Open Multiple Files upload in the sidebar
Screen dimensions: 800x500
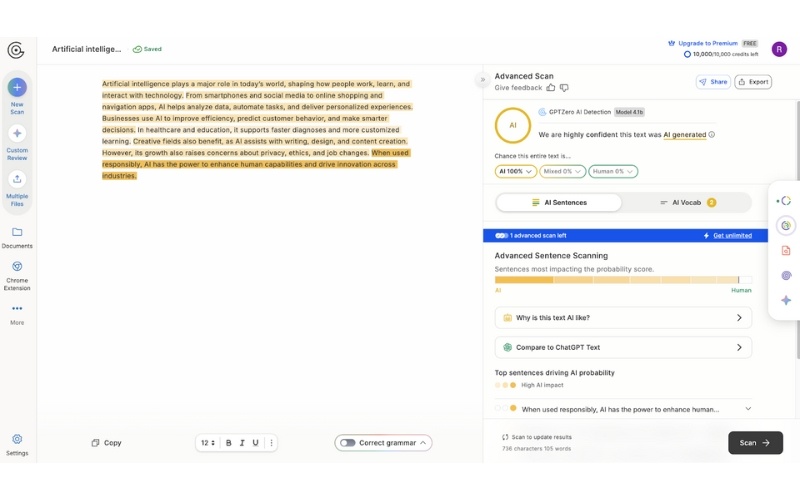pos(17,188)
